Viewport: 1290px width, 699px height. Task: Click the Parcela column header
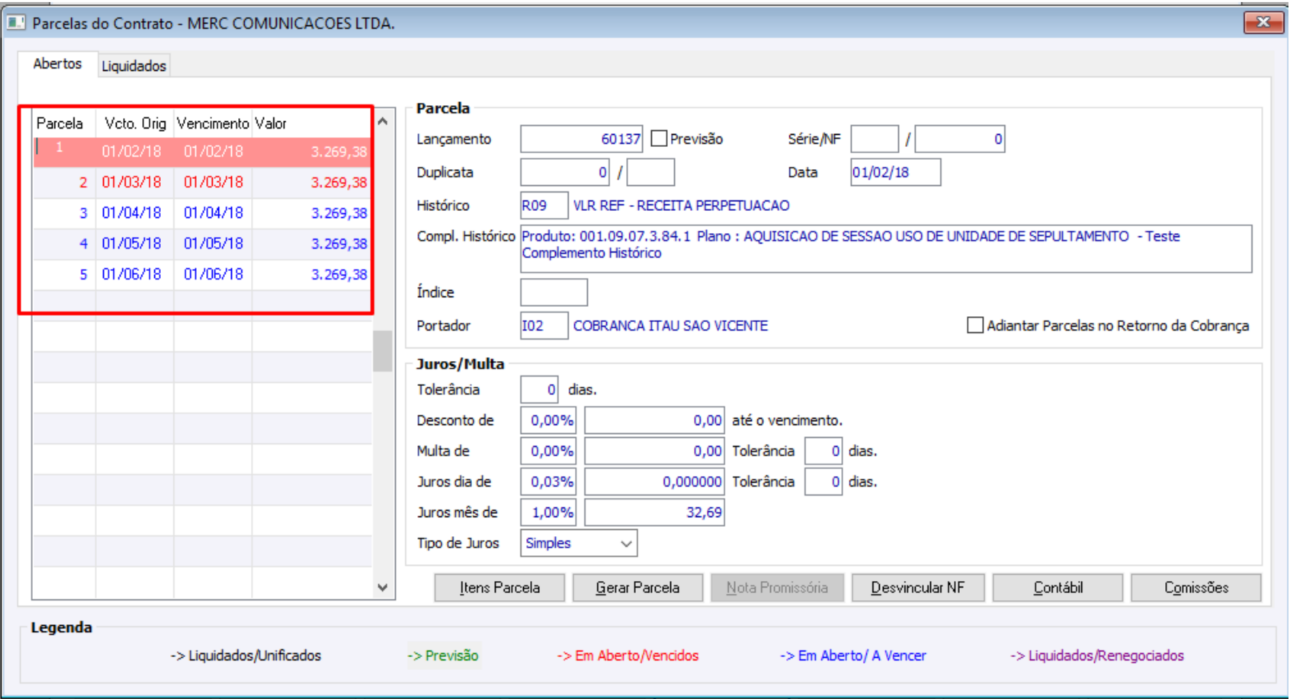pos(64,124)
